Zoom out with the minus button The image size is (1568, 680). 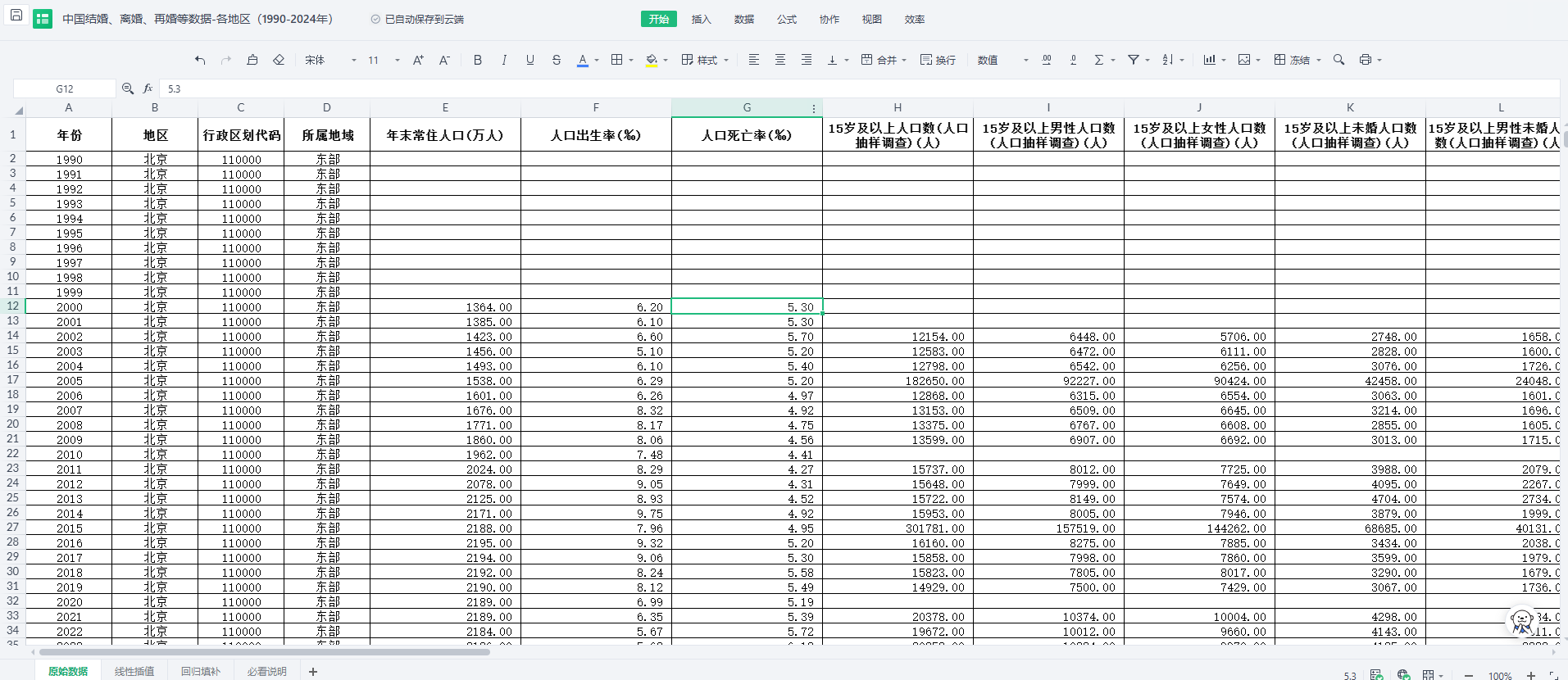[x=1469, y=675]
